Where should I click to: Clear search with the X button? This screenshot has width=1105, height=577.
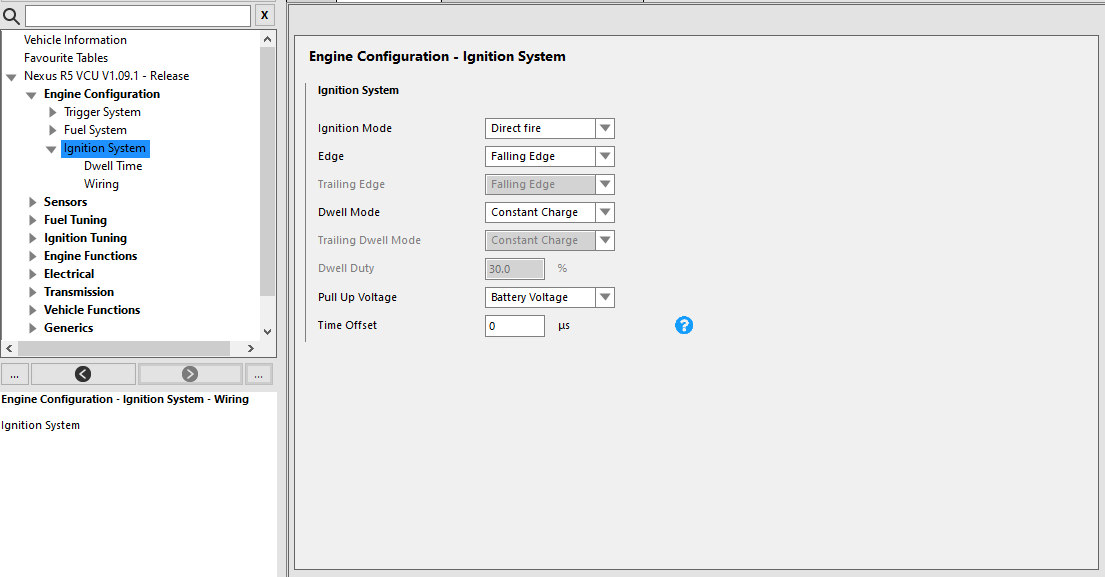[x=264, y=16]
